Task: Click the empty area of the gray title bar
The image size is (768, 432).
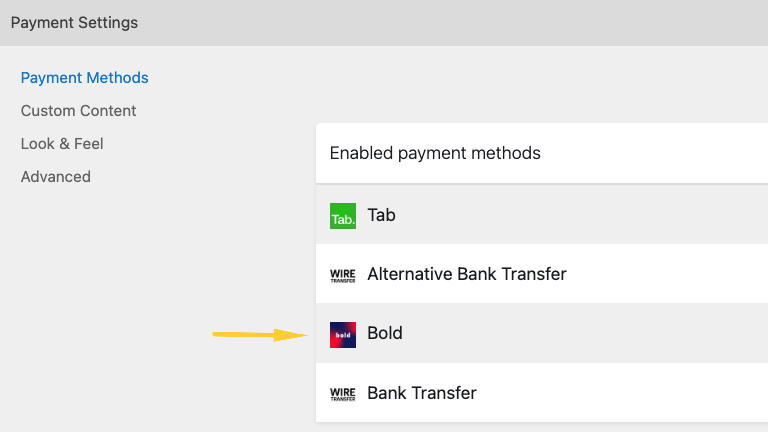Action: pos(450,22)
